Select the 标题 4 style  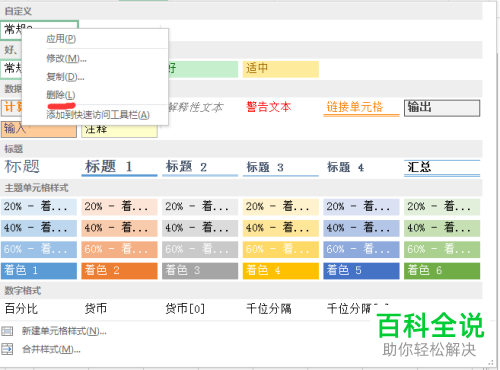click(x=361, y=167)
